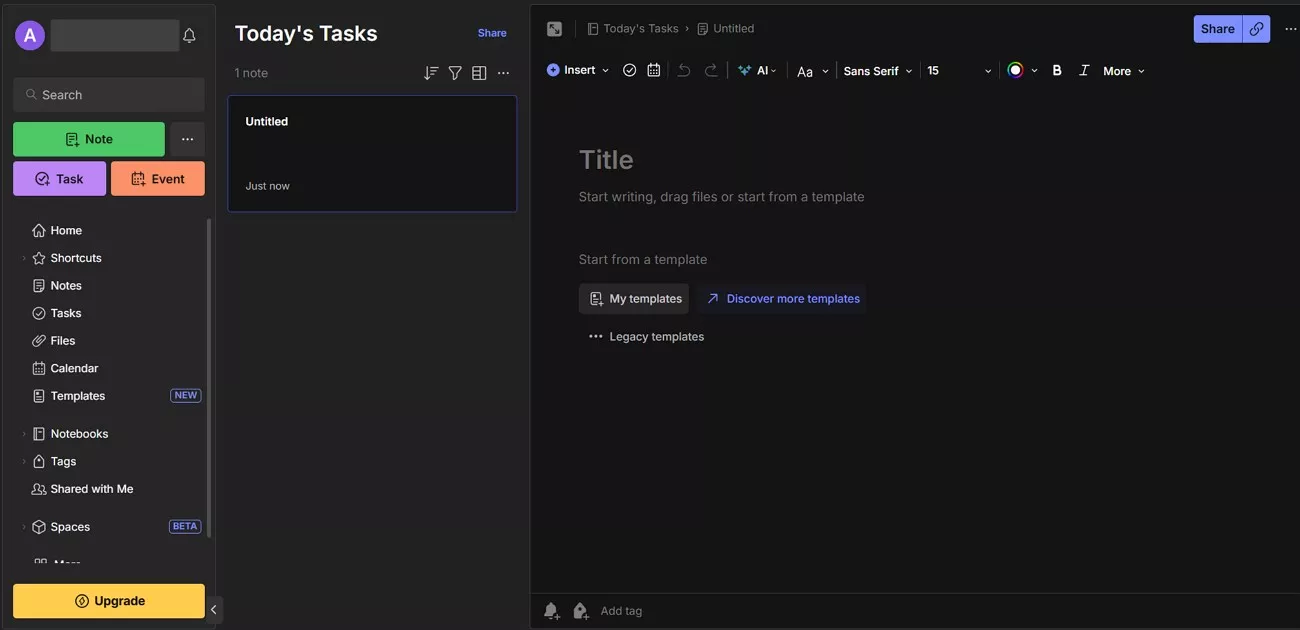Image resolution: width=1300 pixels, height=630 pixels.
Task: Toggle bold formatting
Action: pyautogui.click(x=1057, y=71)
